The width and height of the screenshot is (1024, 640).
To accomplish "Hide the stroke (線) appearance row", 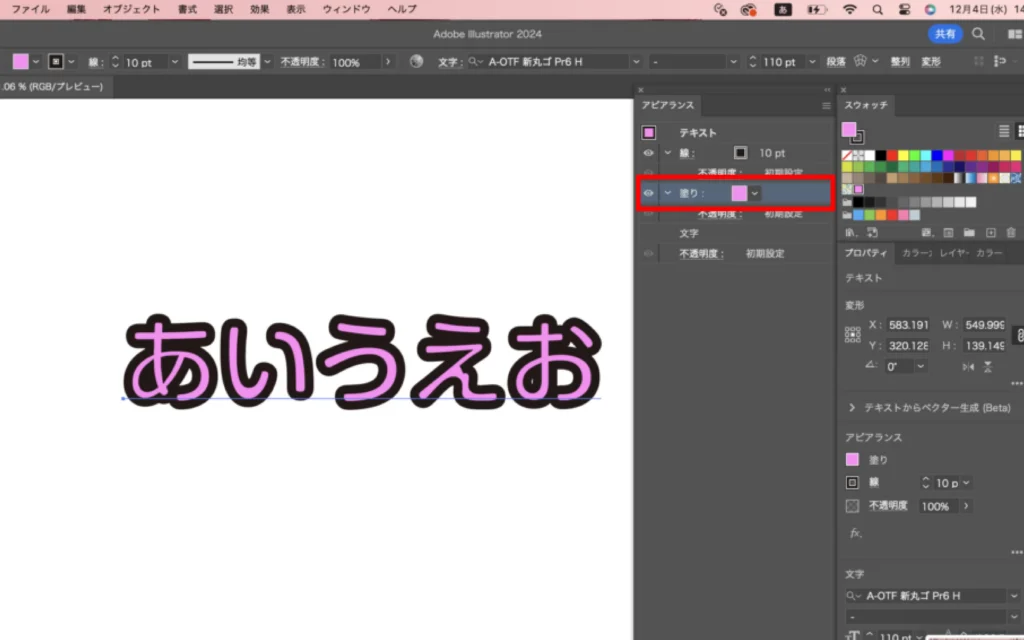I will click(648, 153).
